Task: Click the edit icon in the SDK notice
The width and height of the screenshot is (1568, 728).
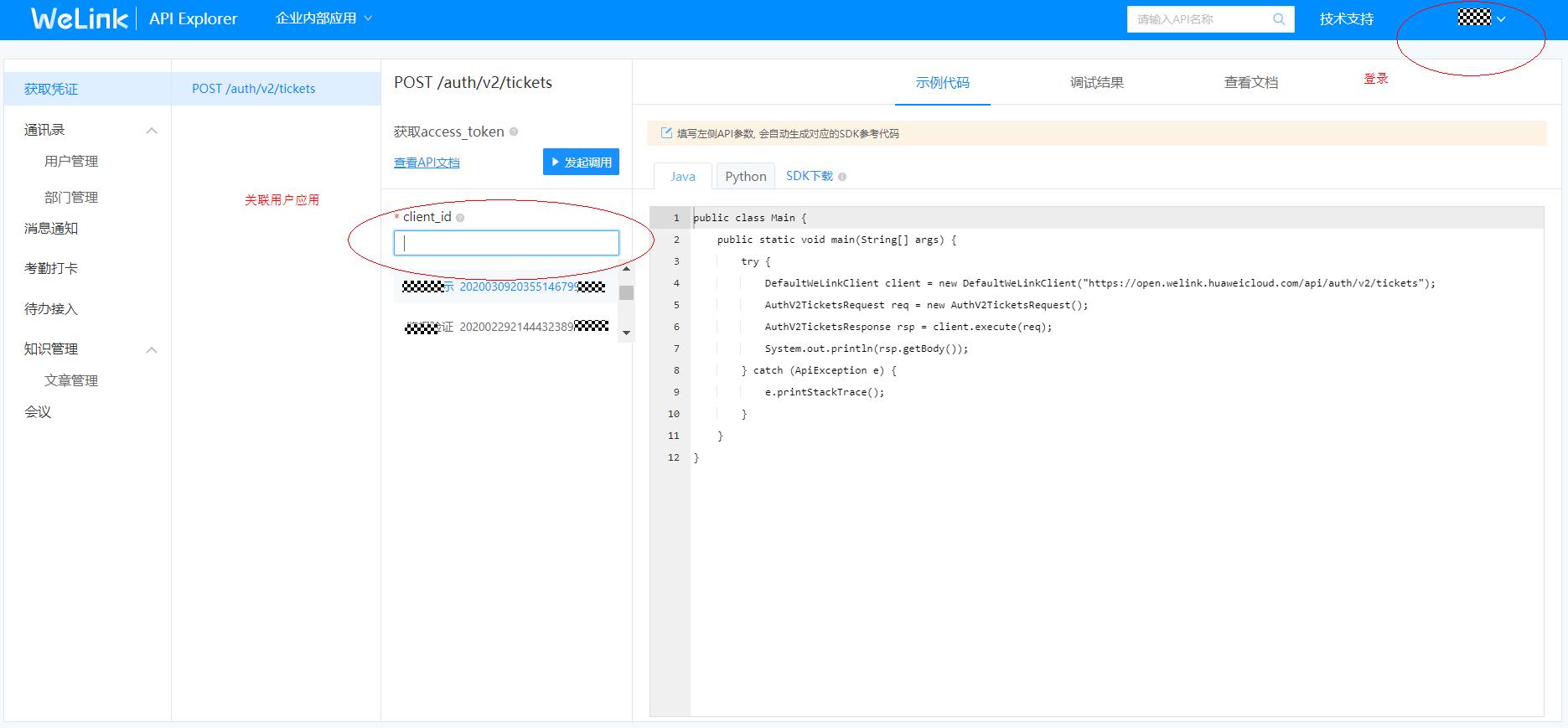Action: 666,133
